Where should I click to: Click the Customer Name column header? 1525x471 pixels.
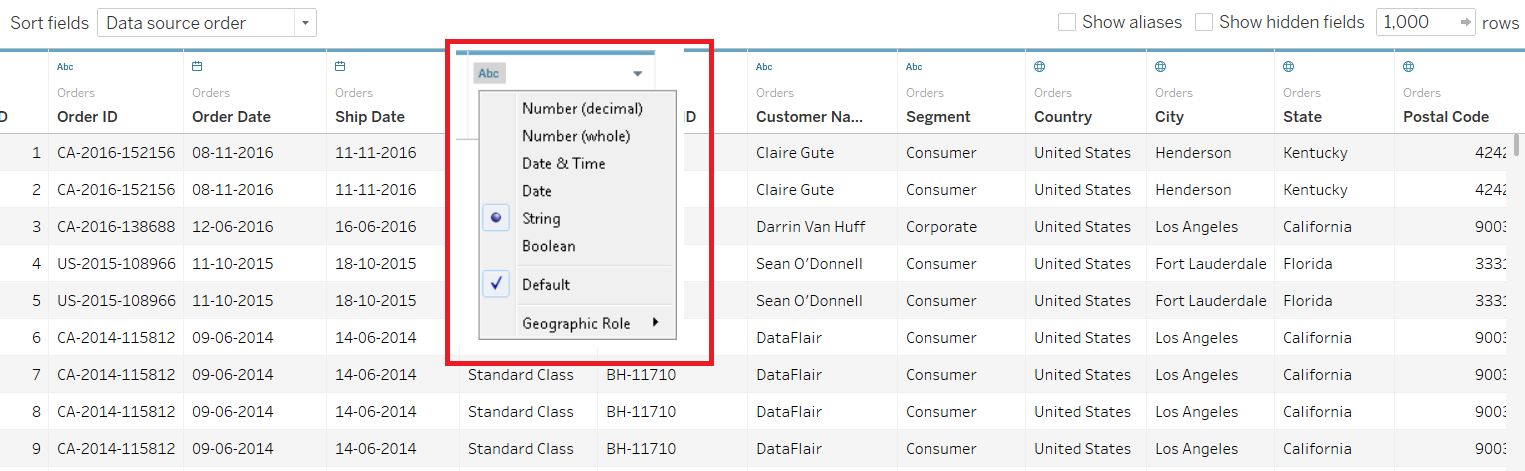[x=810, y=117]
